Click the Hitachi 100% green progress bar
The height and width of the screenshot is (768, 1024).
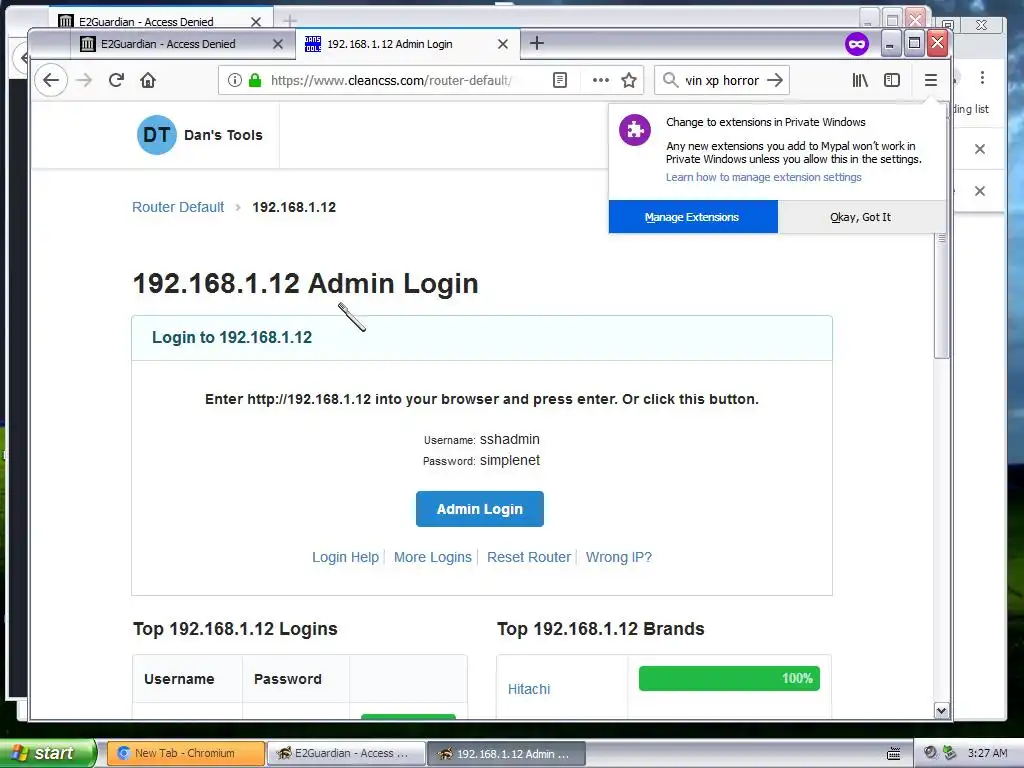pos(729,679)
